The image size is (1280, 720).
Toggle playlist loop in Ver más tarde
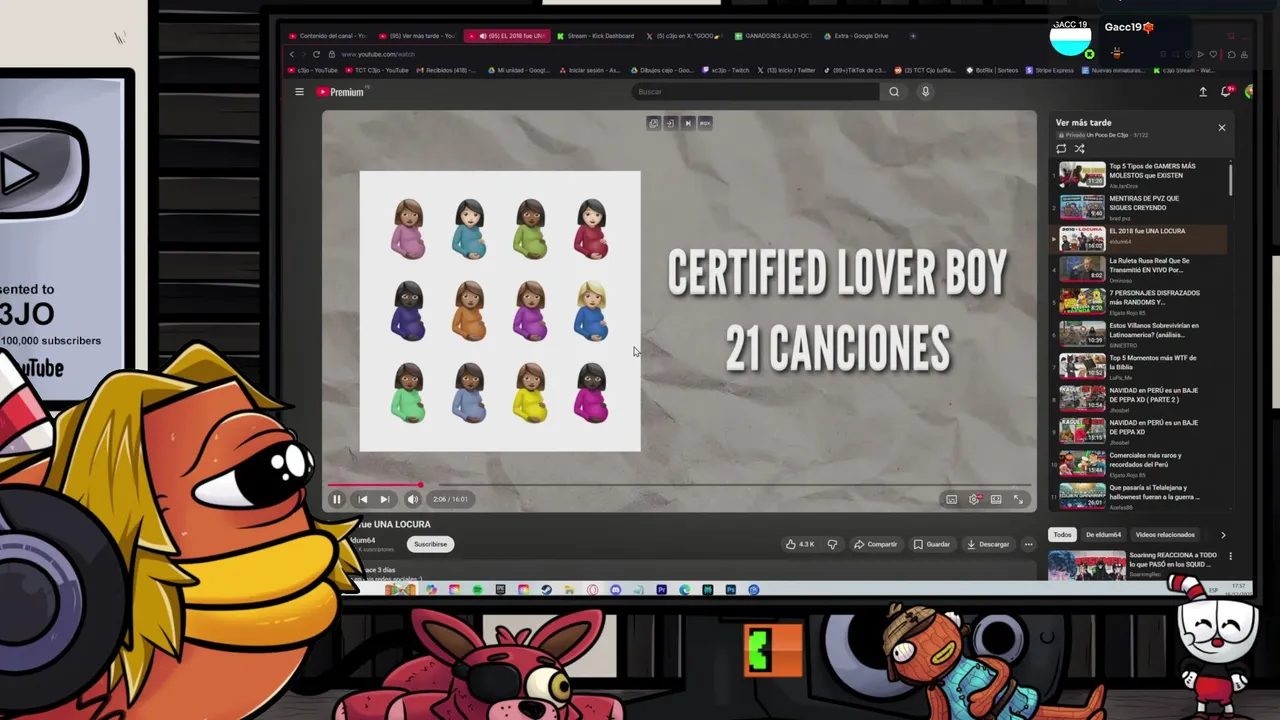[x=1061, y=149]
